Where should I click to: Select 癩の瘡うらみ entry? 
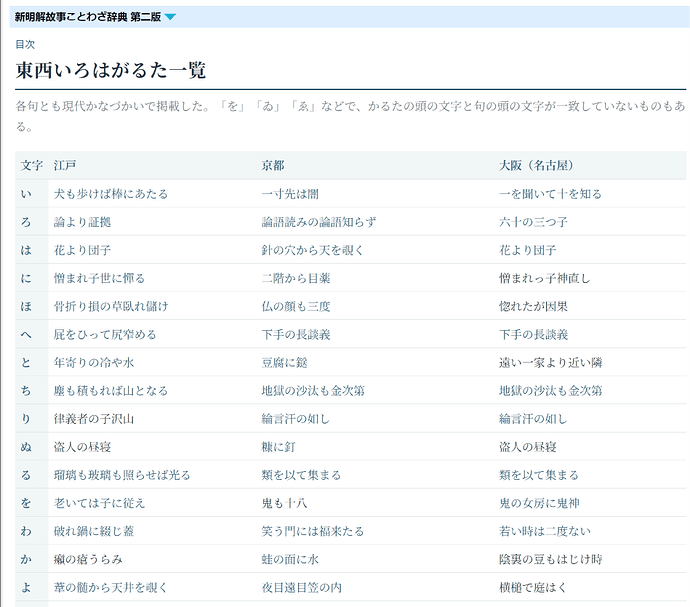pos(88,559)
